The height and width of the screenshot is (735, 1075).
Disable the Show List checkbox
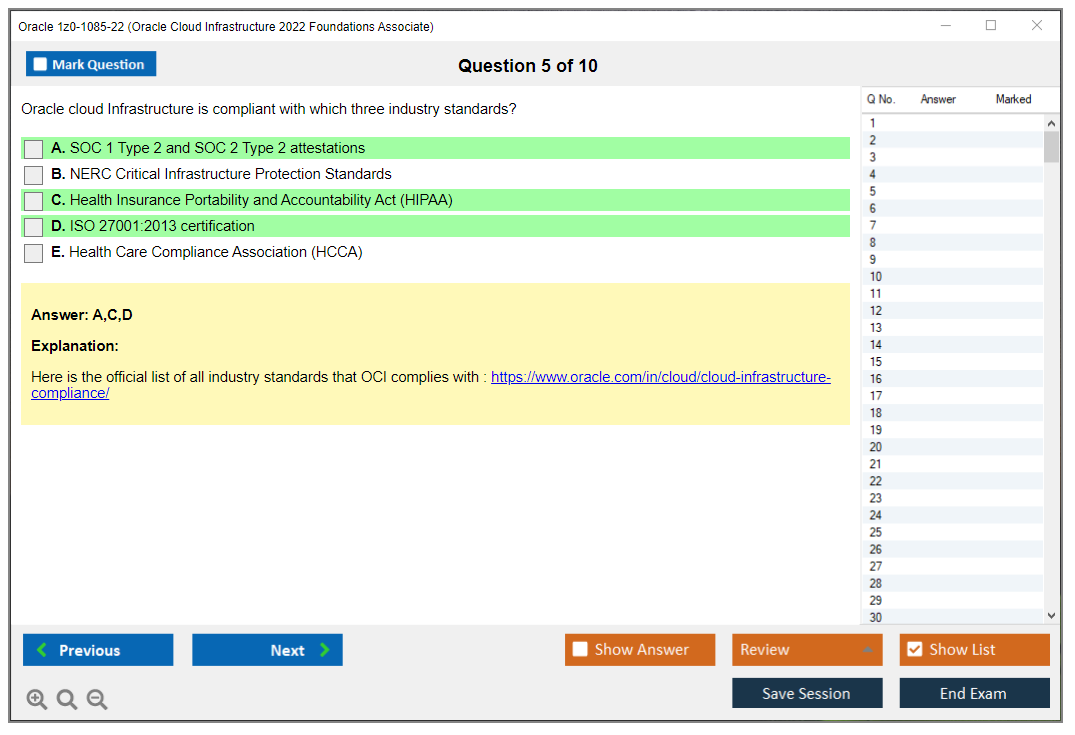[914, 649]
